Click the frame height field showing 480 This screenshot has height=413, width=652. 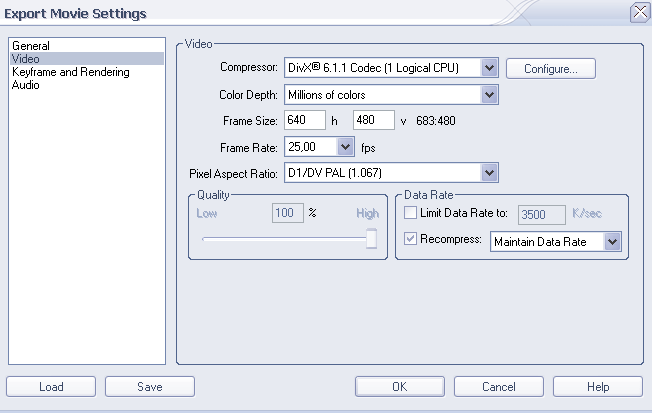[373, 120]
